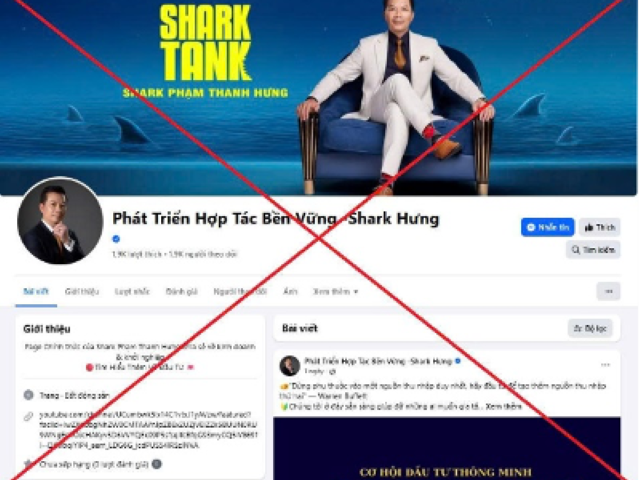Select the Bài viết tab

tap(36, 291)
